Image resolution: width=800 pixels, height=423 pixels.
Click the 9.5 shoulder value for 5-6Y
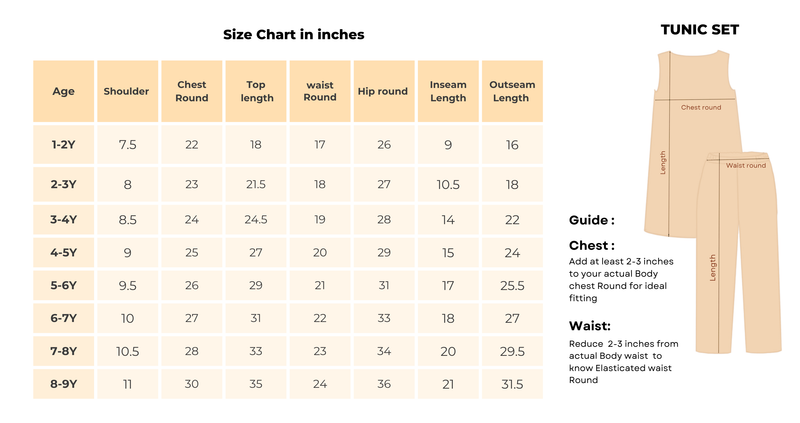click(127, 285)
